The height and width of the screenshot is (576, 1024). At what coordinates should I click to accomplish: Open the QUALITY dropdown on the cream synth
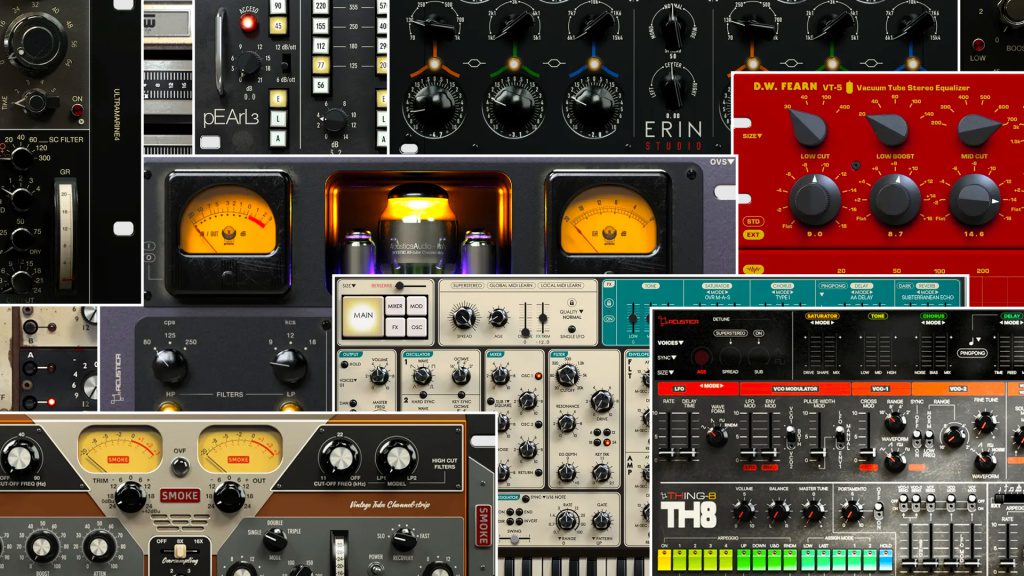pos(571,312)
